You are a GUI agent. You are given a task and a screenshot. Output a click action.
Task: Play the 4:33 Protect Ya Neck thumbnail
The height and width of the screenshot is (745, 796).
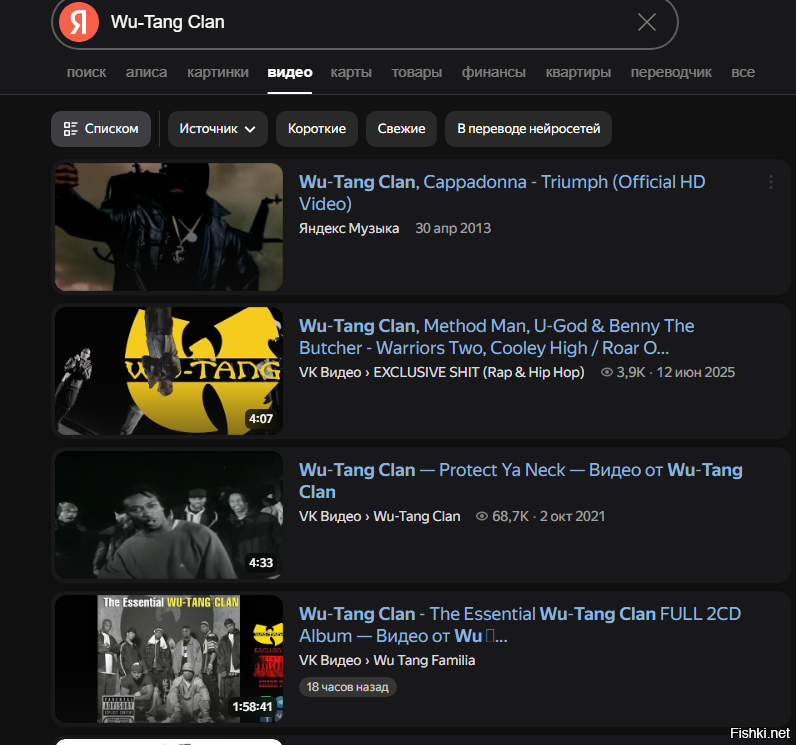click(169, 515)
